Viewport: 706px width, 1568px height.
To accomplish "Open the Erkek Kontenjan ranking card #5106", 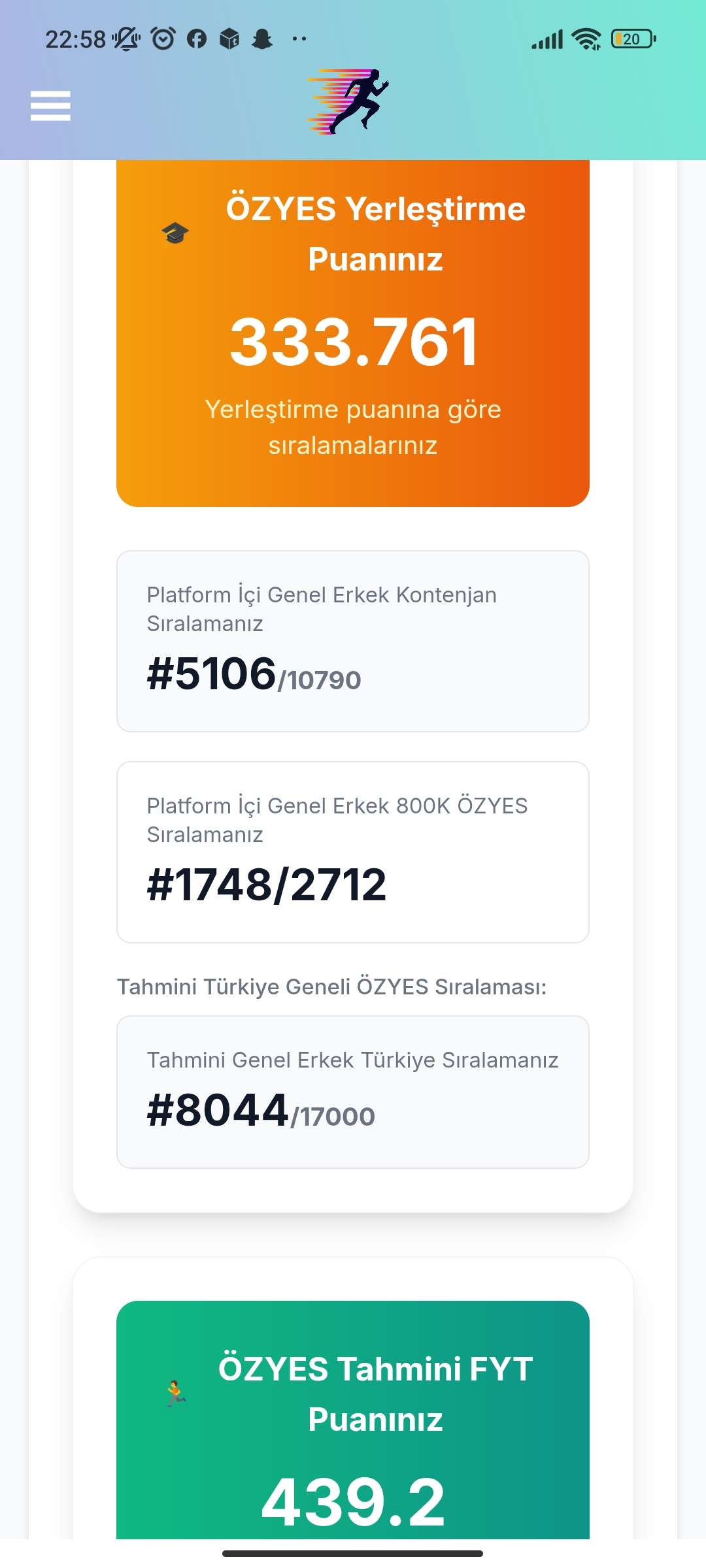I will [353, 641].
